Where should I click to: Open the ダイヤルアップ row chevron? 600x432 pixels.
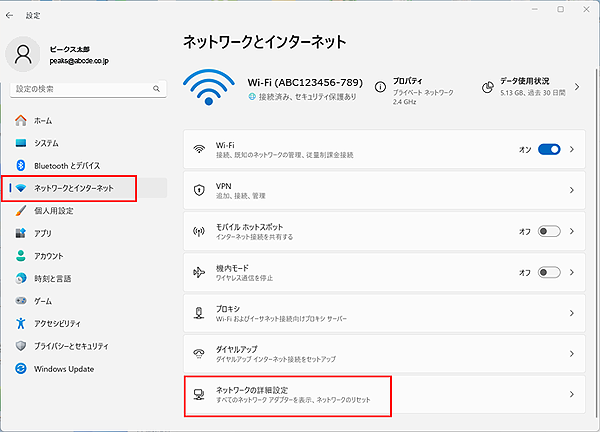(572, 354)
